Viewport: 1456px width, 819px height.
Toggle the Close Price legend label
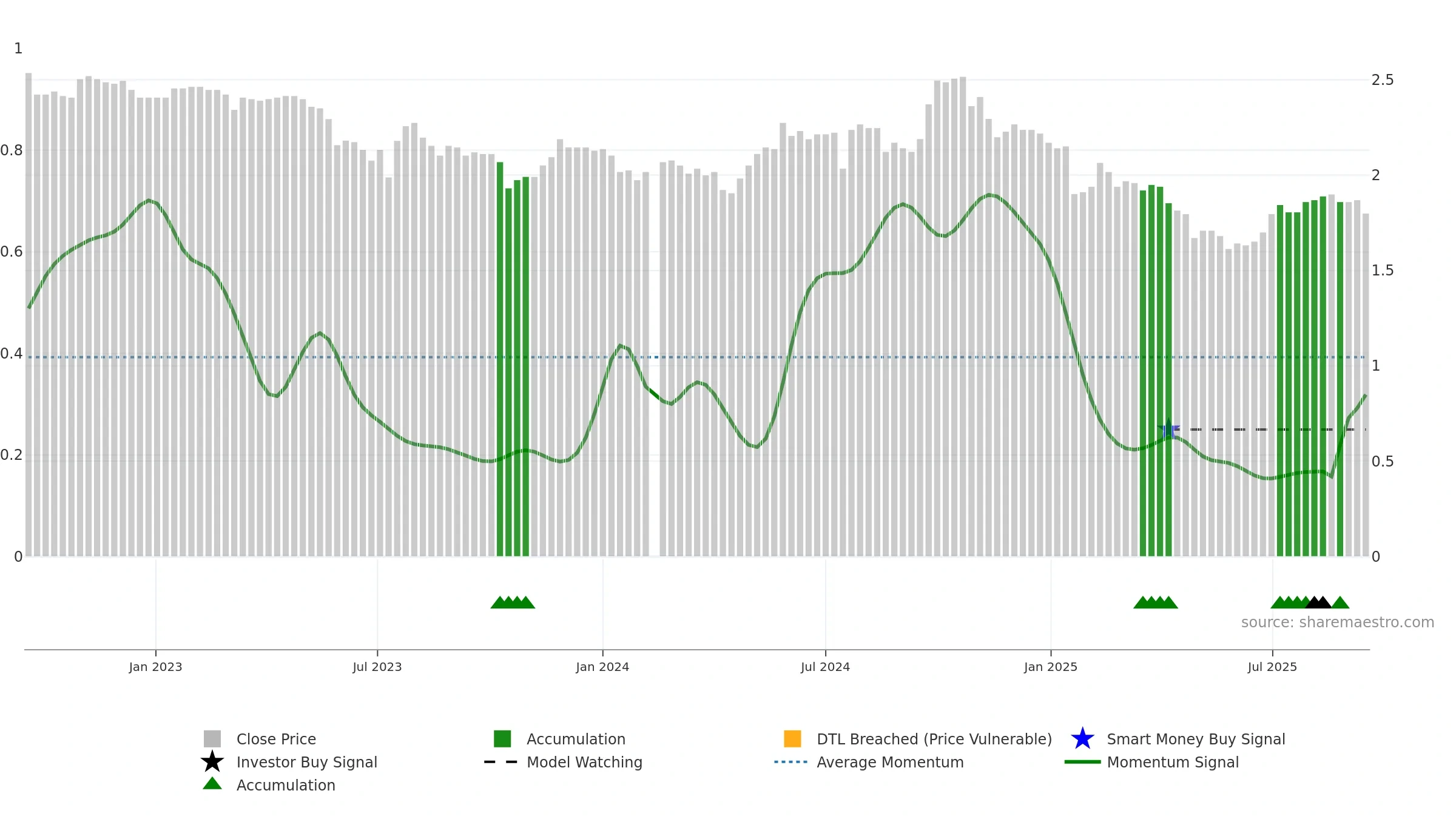[x=276, y=739]
